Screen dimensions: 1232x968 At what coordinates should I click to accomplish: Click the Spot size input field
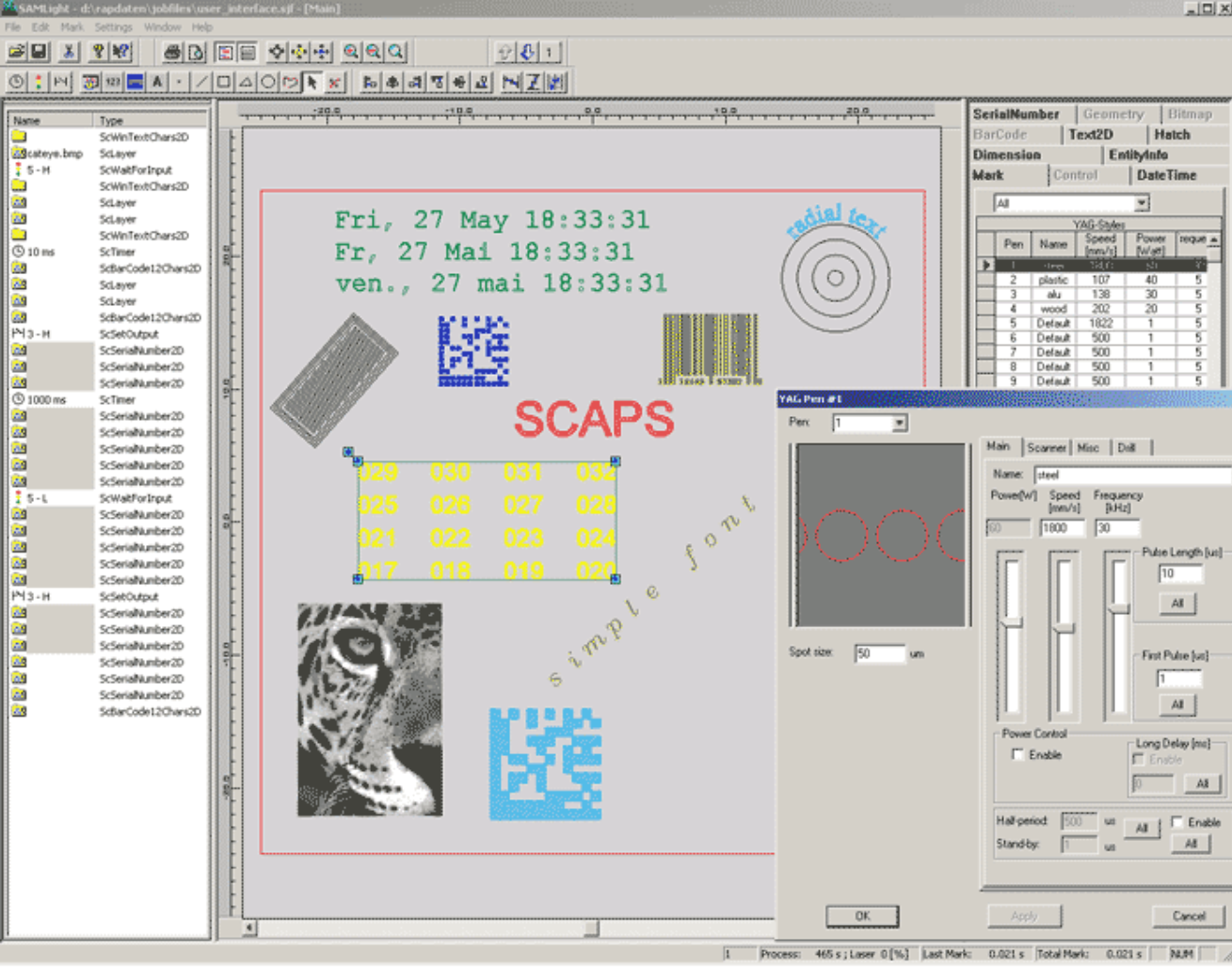click(879, 653)
